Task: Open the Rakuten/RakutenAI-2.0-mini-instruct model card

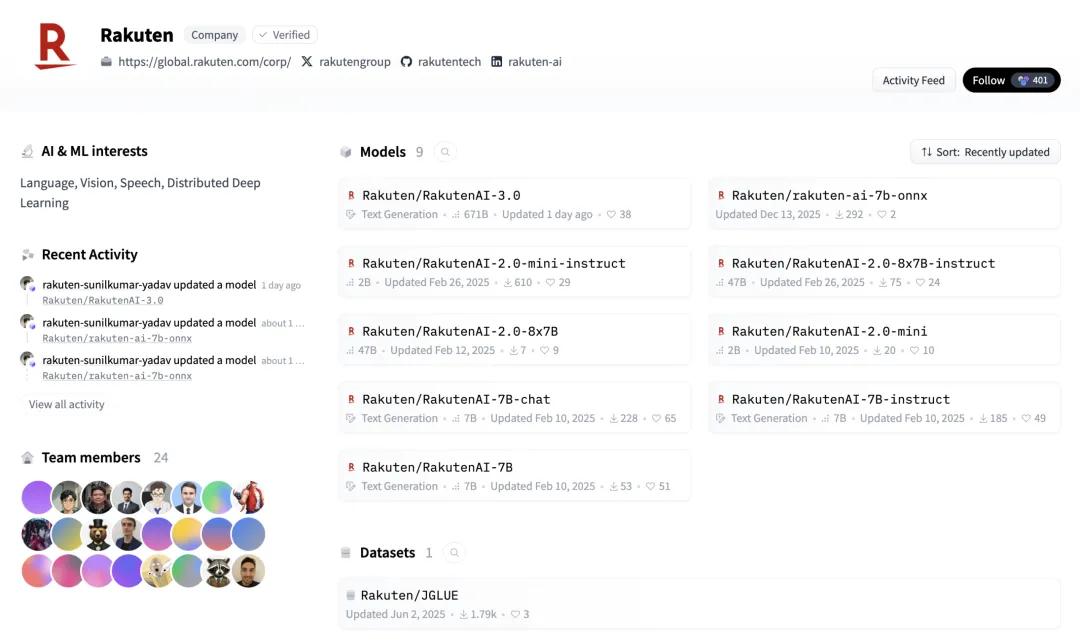Action: pyautogui.click(x=515, y=272)
